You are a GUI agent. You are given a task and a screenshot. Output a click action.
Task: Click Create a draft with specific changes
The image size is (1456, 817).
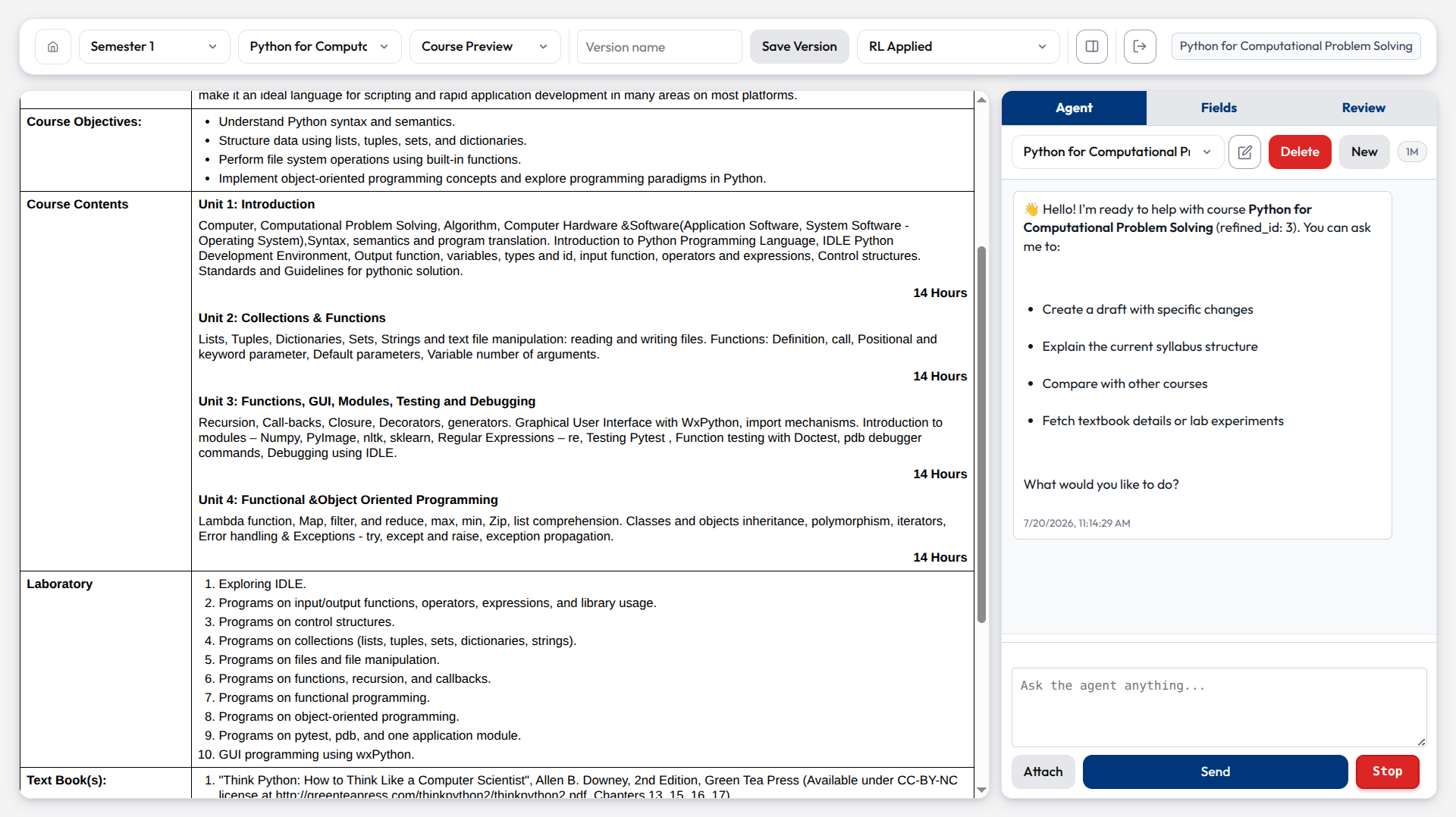coord(1147,310)
